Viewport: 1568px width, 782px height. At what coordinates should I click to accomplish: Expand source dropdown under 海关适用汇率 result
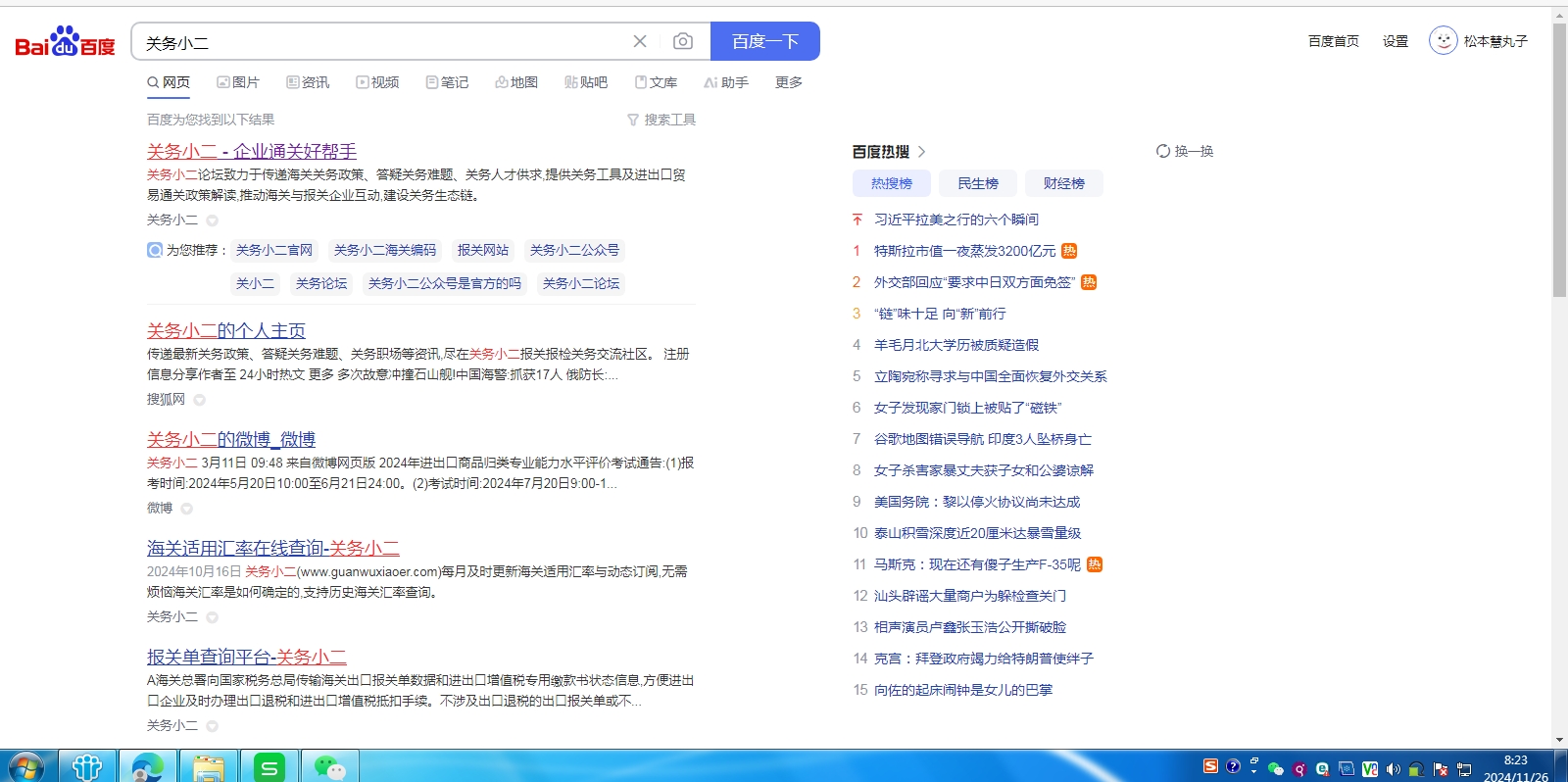212,617
